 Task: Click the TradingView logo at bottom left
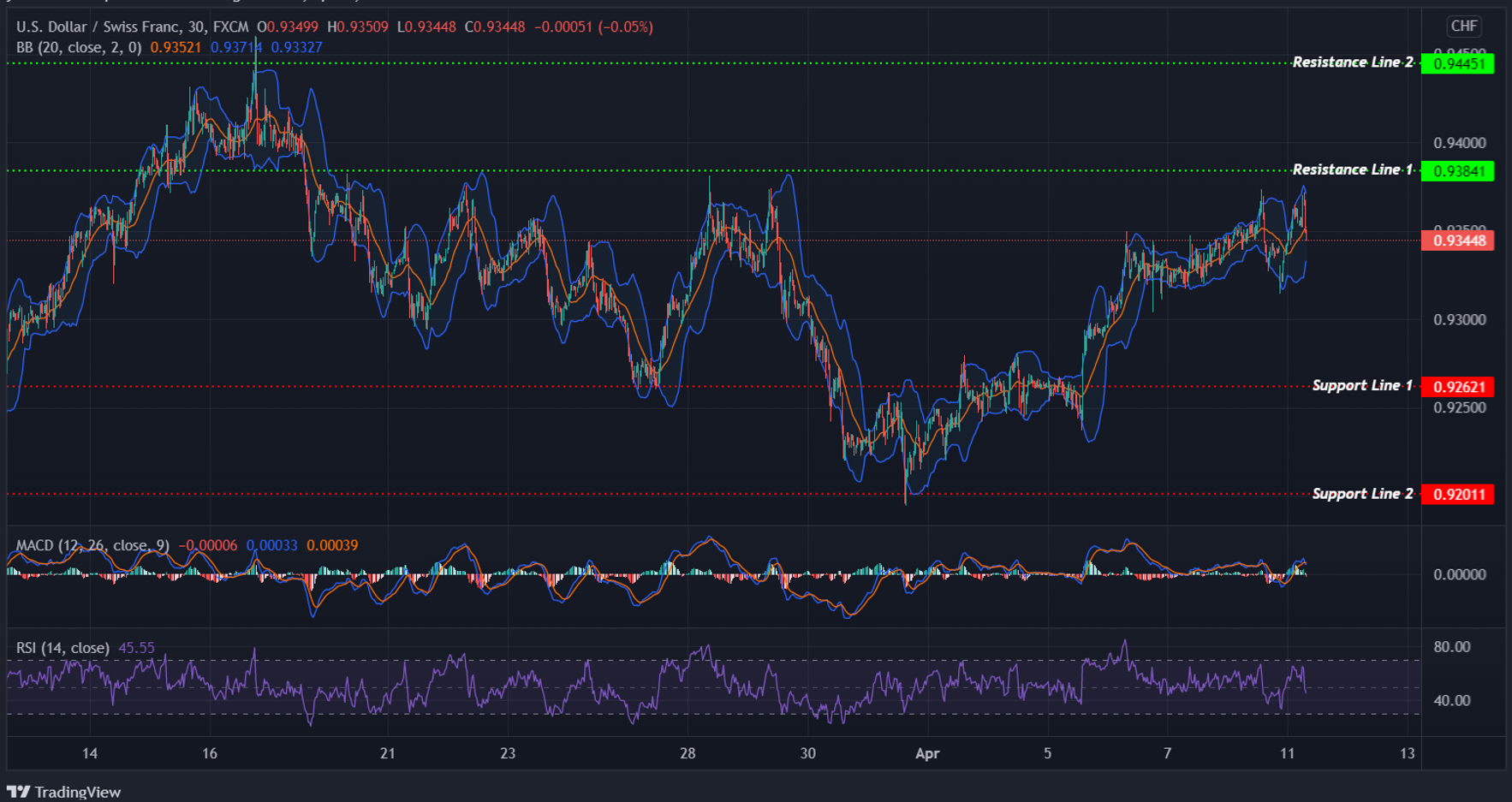coord(64,791)
